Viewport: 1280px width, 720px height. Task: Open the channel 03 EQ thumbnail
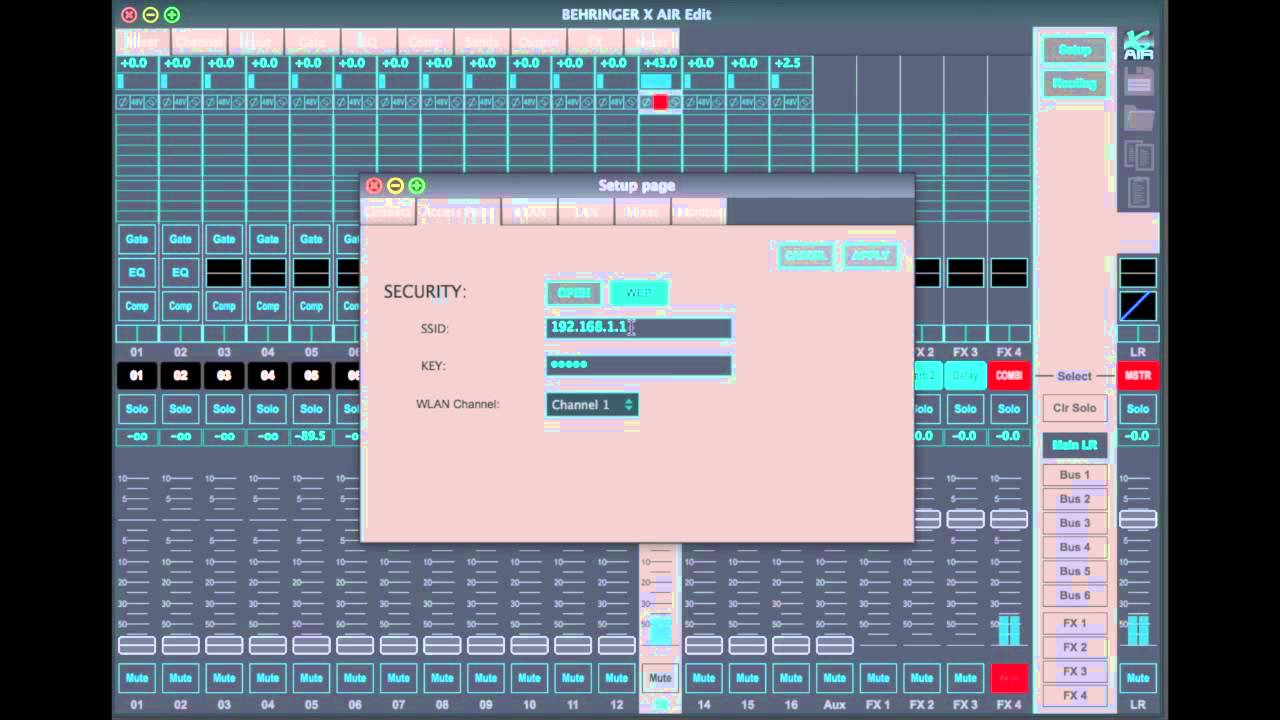click(224, 272)
